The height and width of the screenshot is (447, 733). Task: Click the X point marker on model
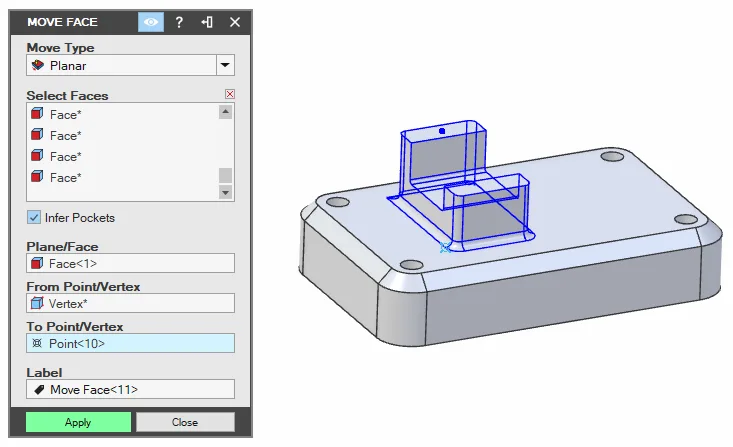coord(445,248)
